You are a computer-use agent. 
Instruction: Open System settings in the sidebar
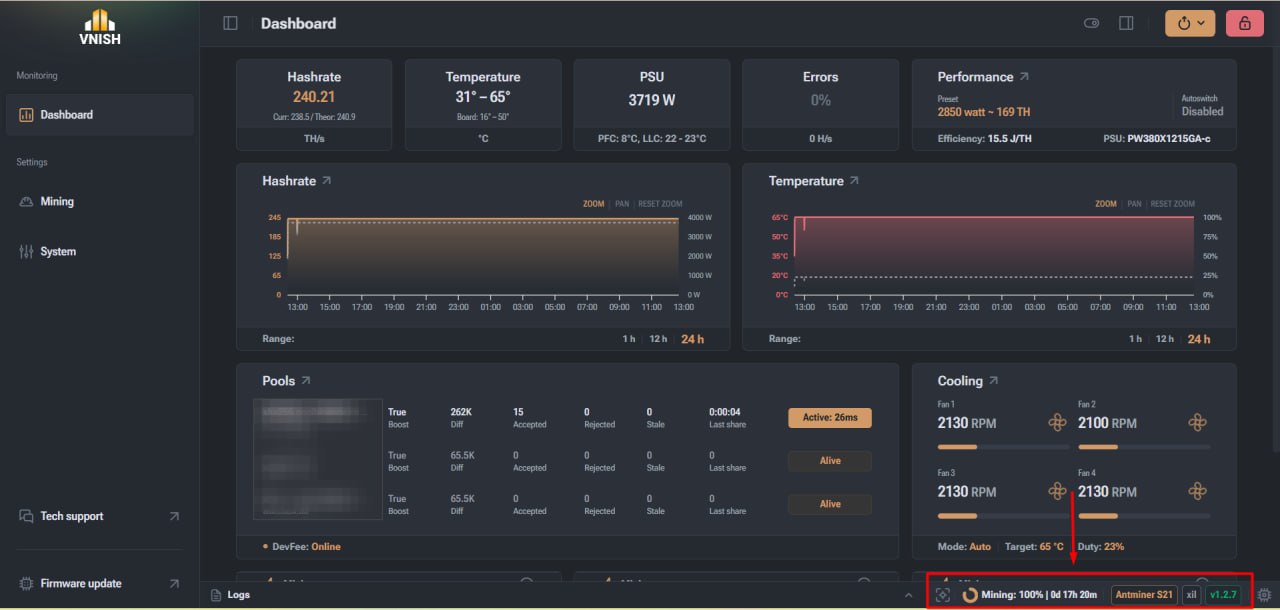coord(100,251)
